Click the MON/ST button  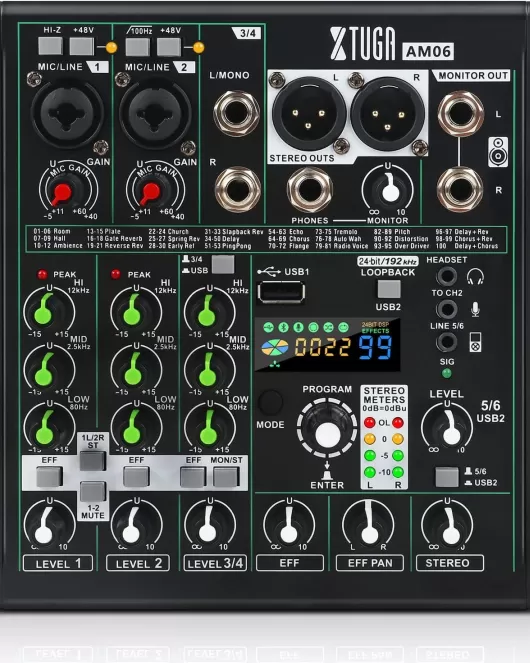225,477
